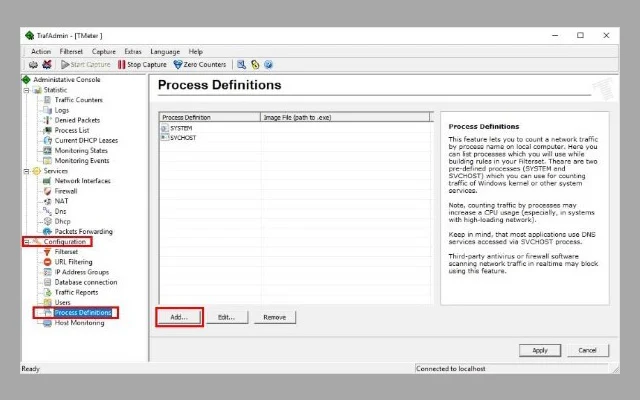Select Traffic Reports icon in tree
Screen dimensions: 640x400
(x=47, y=292)
